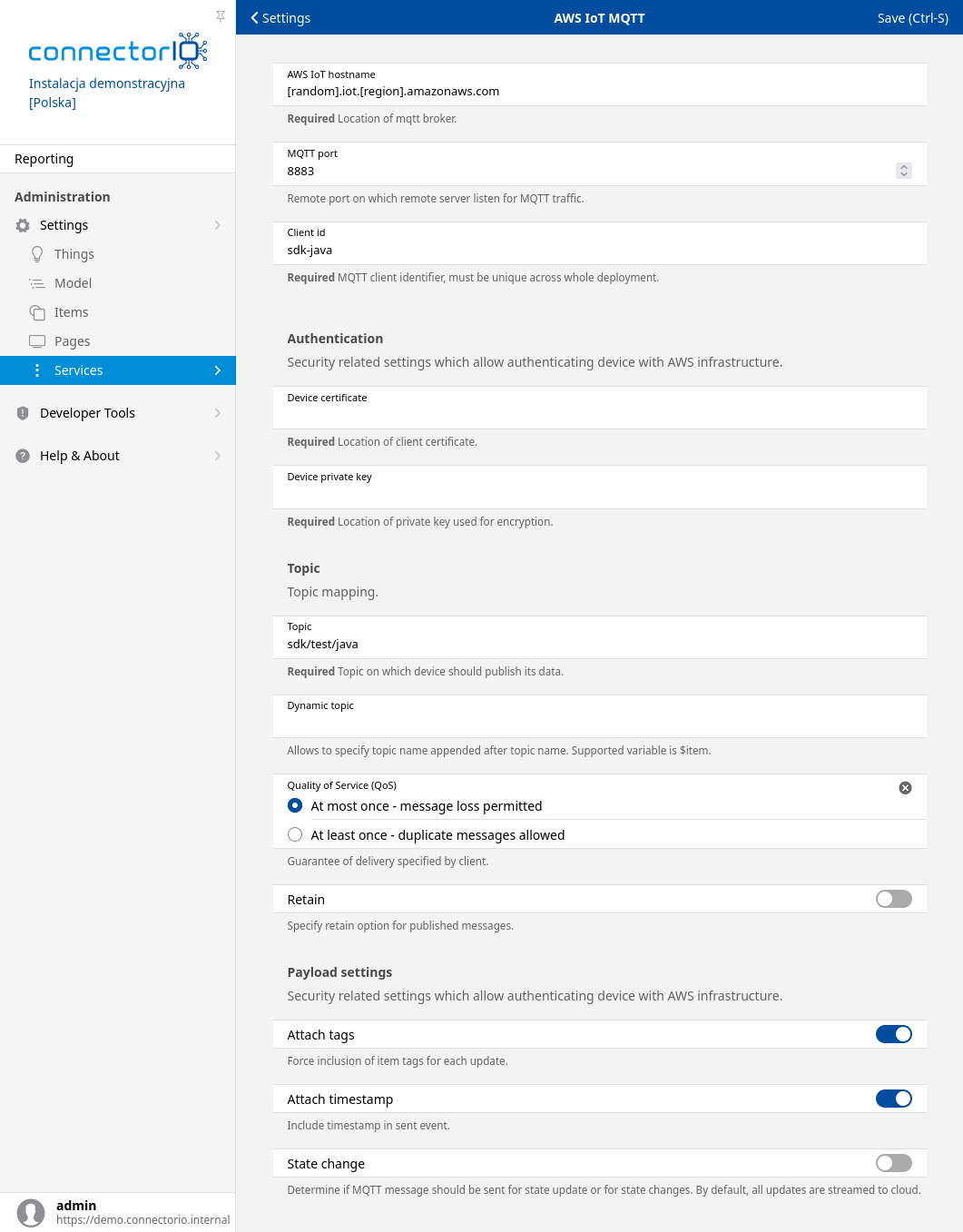Image resolution: width=963 pixels, height=1232 pixels.
Task: Open Items in the sidebar
Action: (x=118, y=312)
